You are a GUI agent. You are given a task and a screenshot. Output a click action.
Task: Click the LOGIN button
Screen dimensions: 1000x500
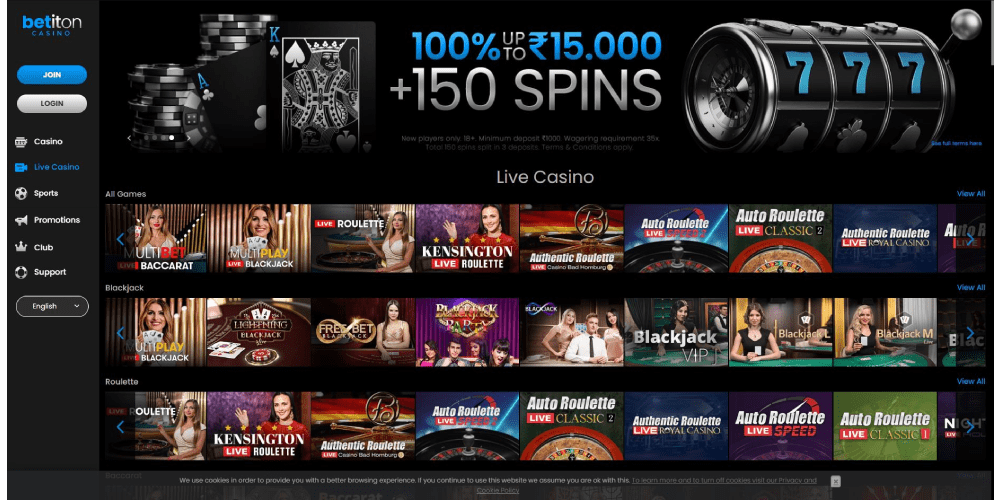[x=52, y=103]
